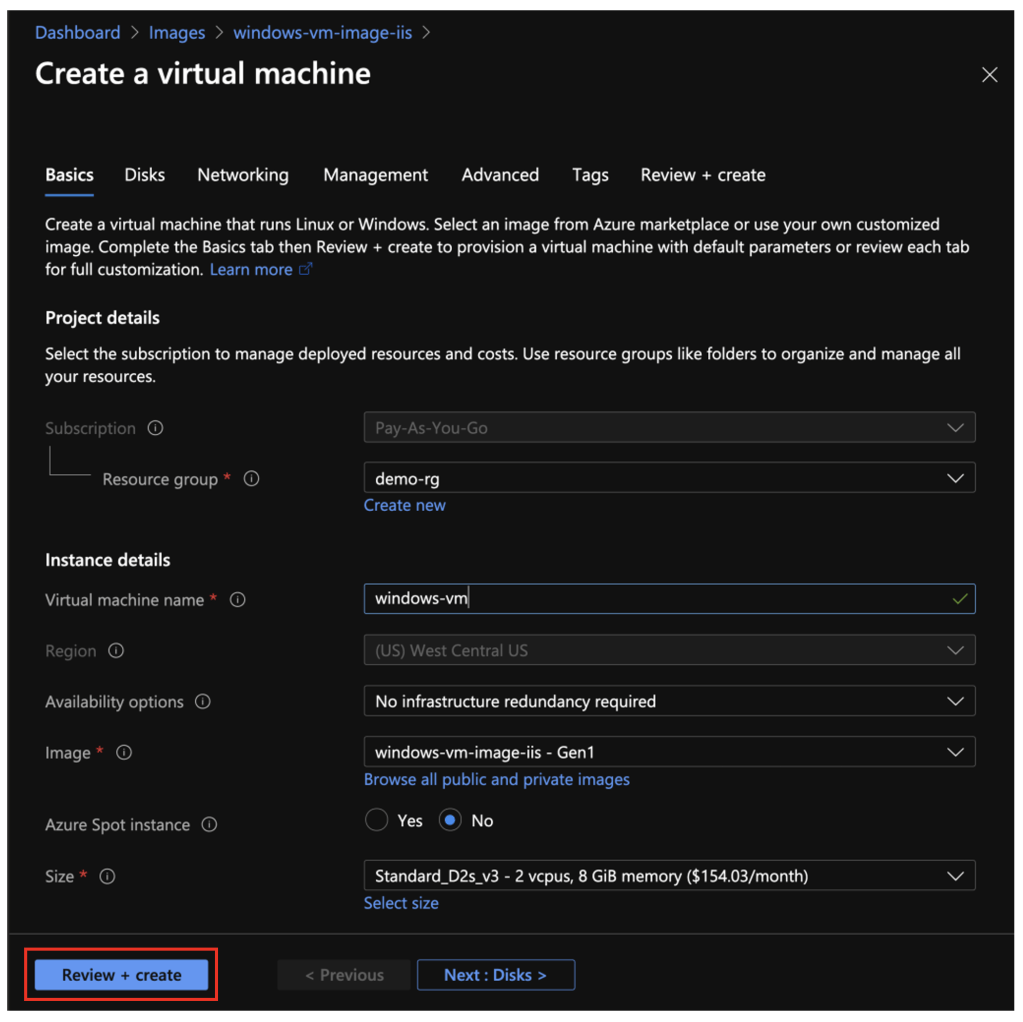Select No for Azure Spot instance

450,821
